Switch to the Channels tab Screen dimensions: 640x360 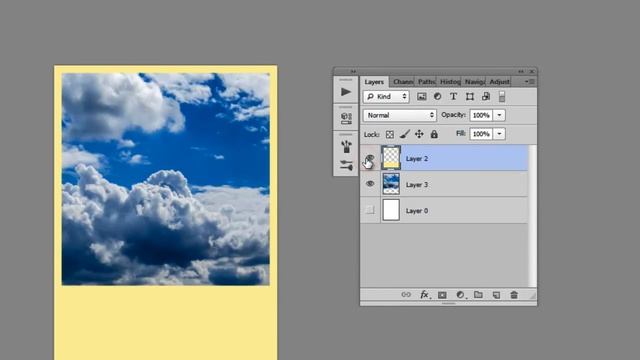point(402,82)
